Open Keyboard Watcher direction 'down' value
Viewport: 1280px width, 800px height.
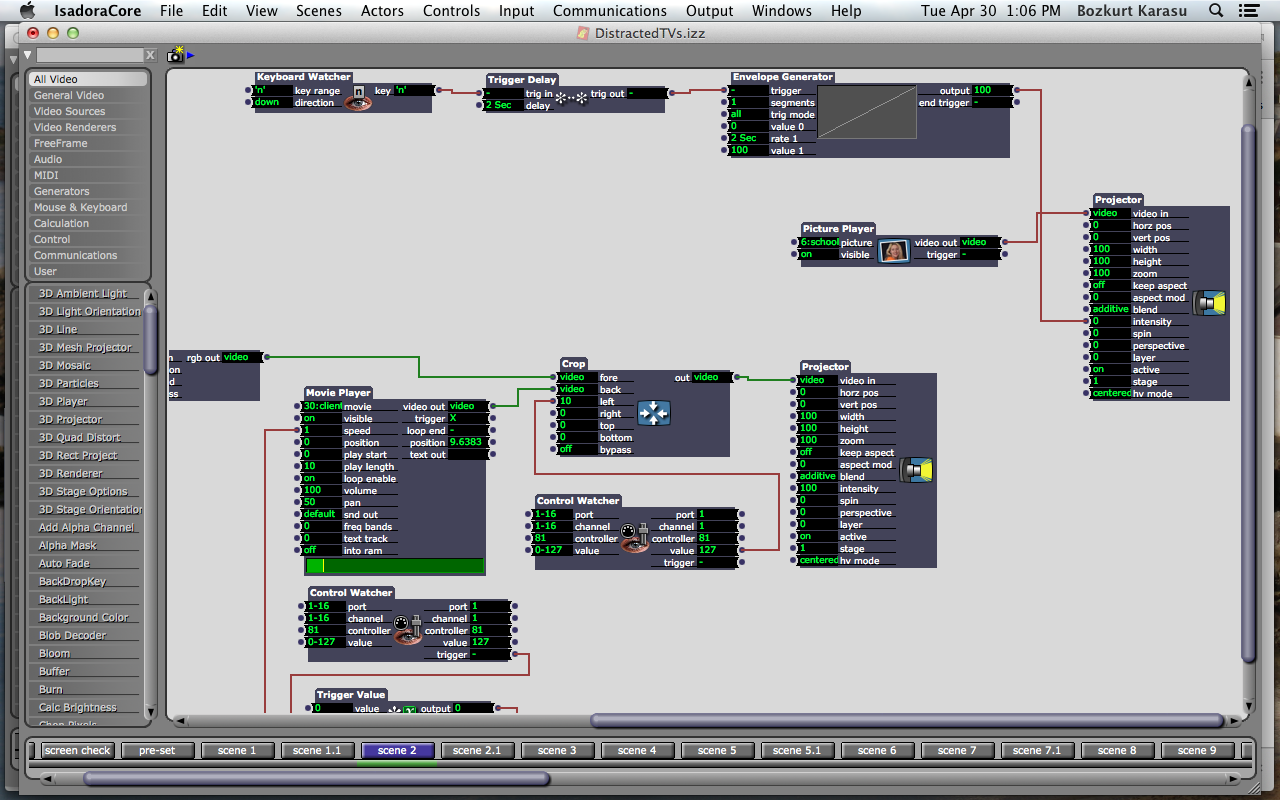272,103
